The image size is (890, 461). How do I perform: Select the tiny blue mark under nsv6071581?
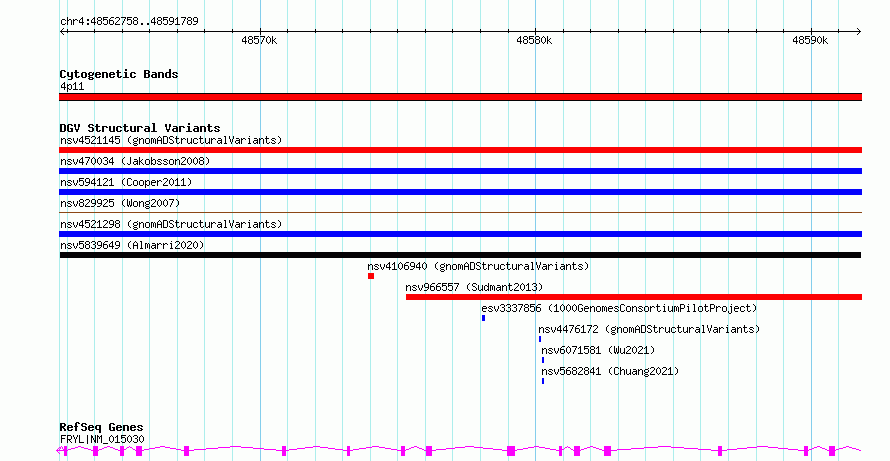543,360
